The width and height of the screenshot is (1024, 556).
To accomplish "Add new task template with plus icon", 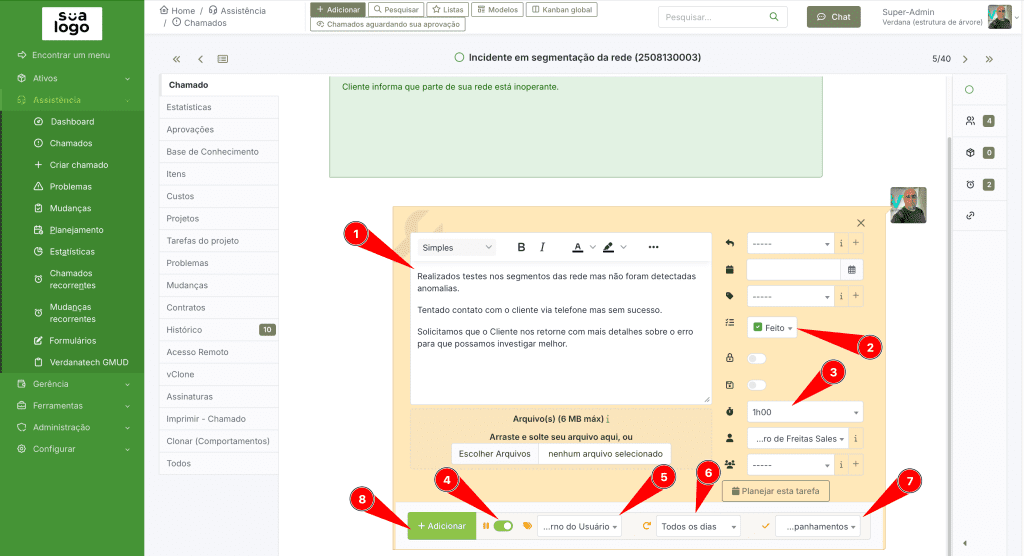I will (x=856, y=243).
